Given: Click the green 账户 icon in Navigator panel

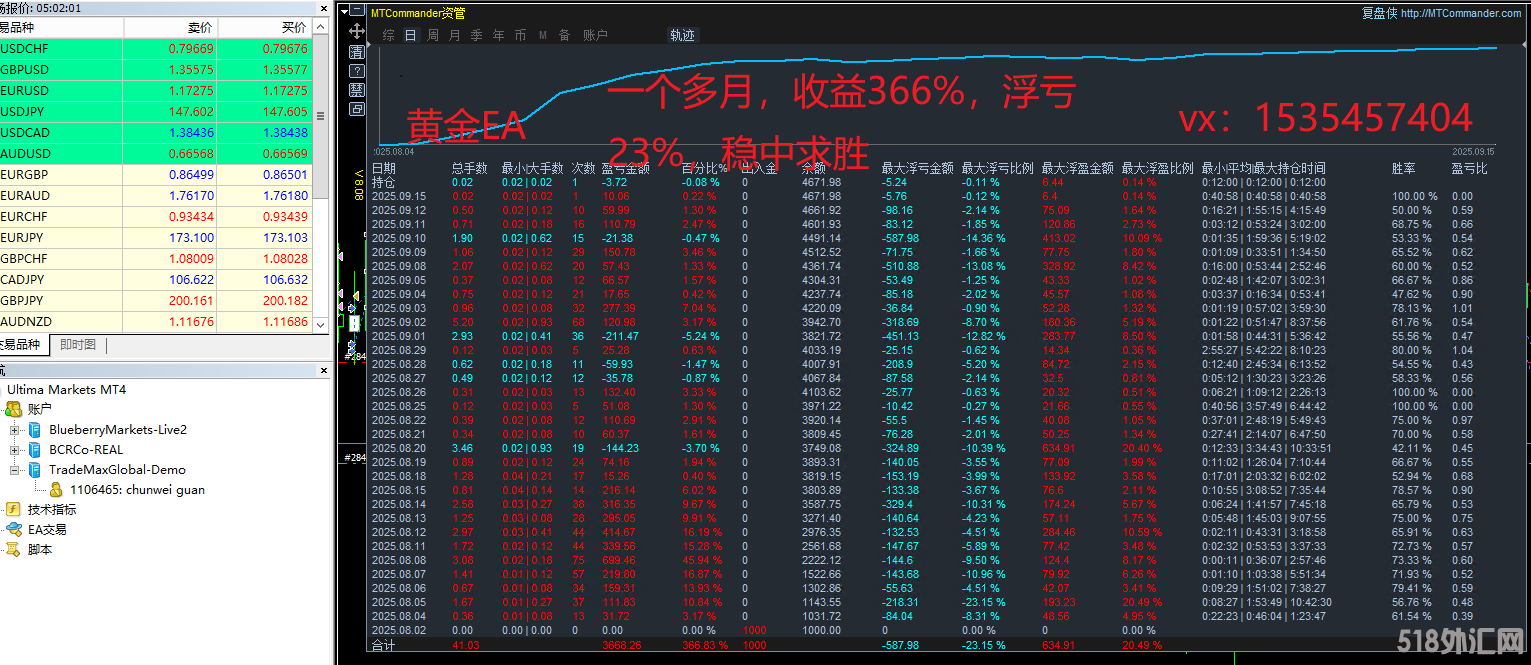Looking at the screenshot, I should pyautogui.click(x=13, y=408).
